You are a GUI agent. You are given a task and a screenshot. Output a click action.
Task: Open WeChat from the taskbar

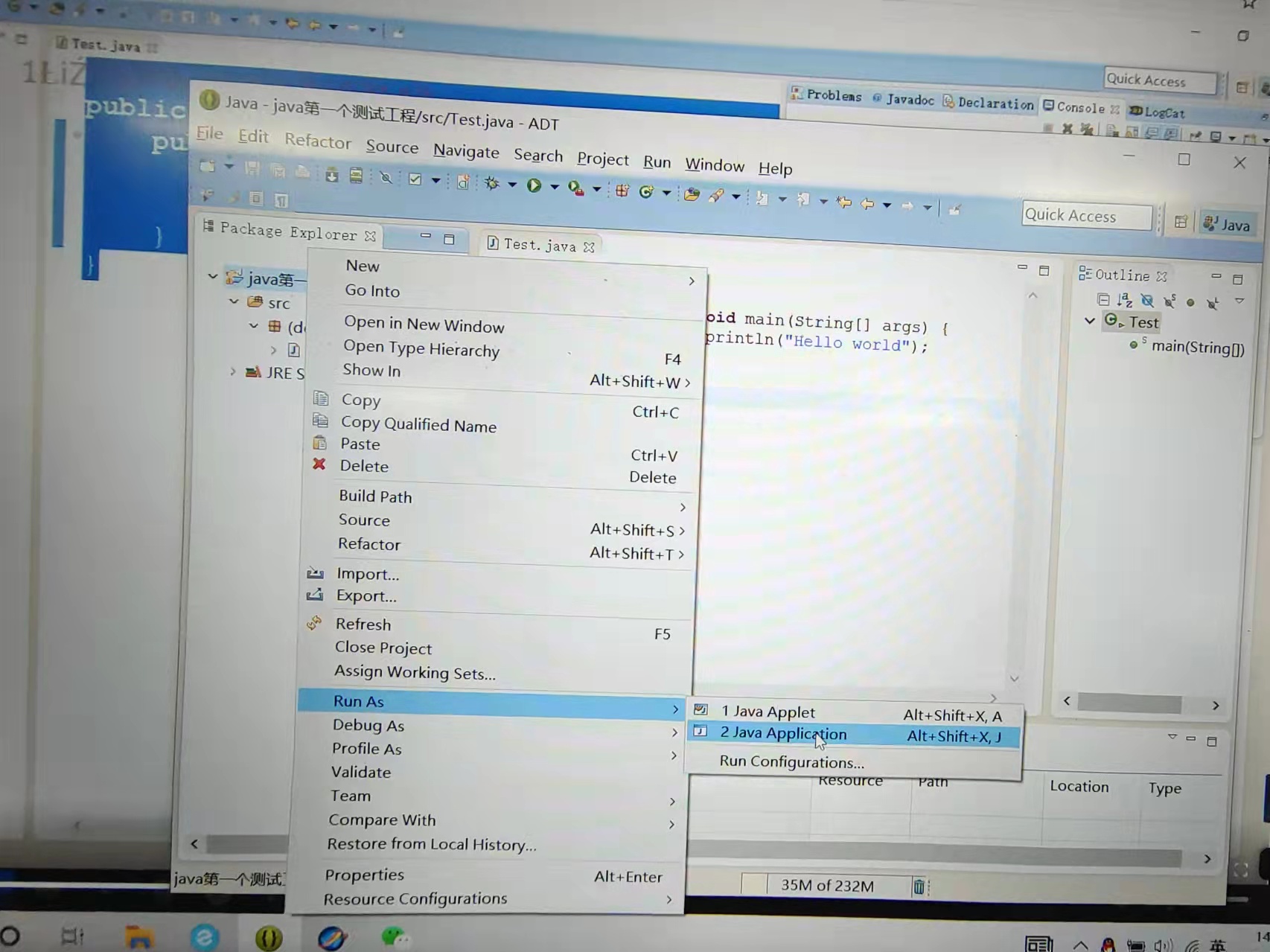[395, 937]
